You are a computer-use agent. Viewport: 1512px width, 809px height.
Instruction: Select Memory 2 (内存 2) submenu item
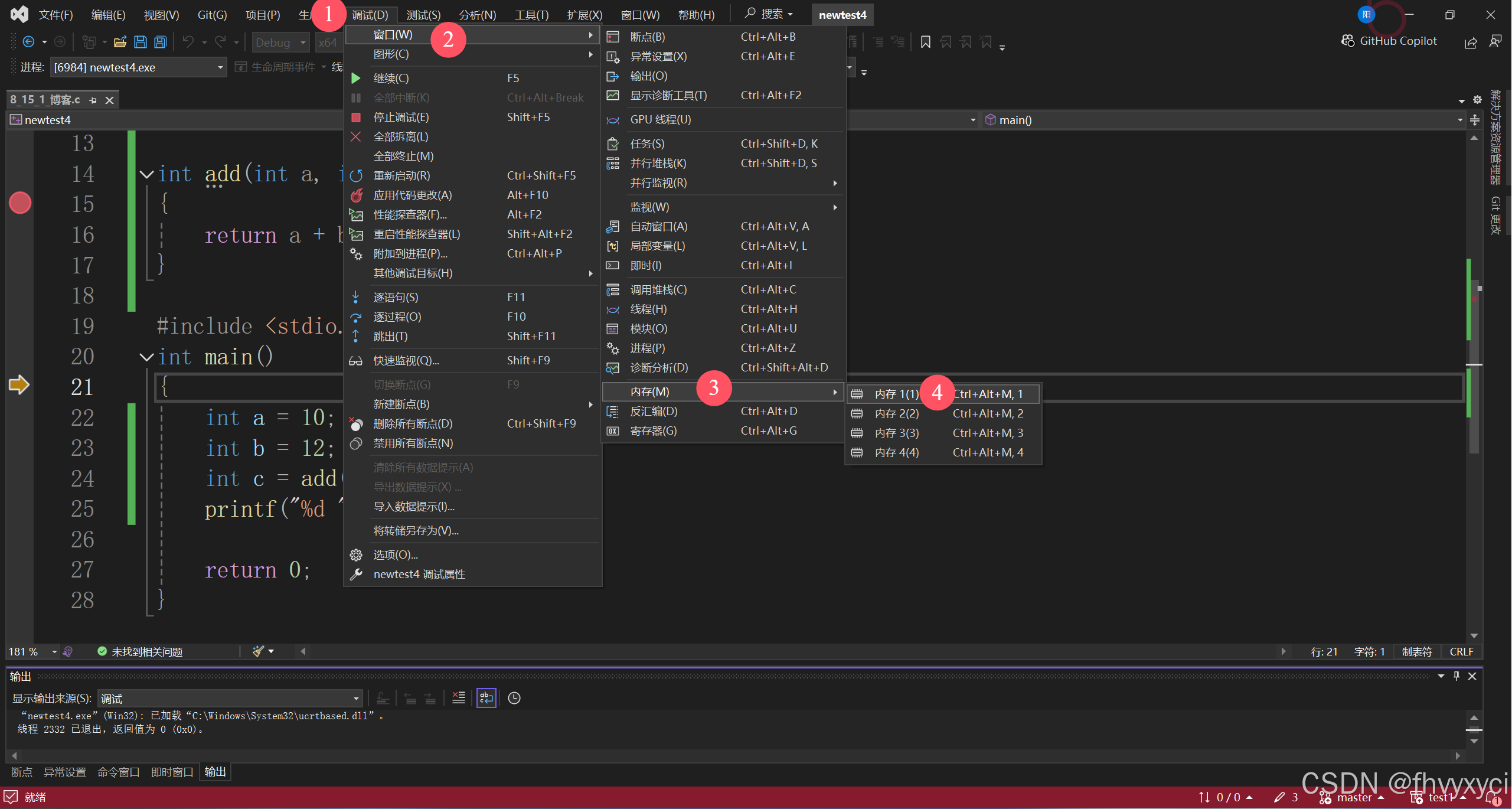[943, 413]
